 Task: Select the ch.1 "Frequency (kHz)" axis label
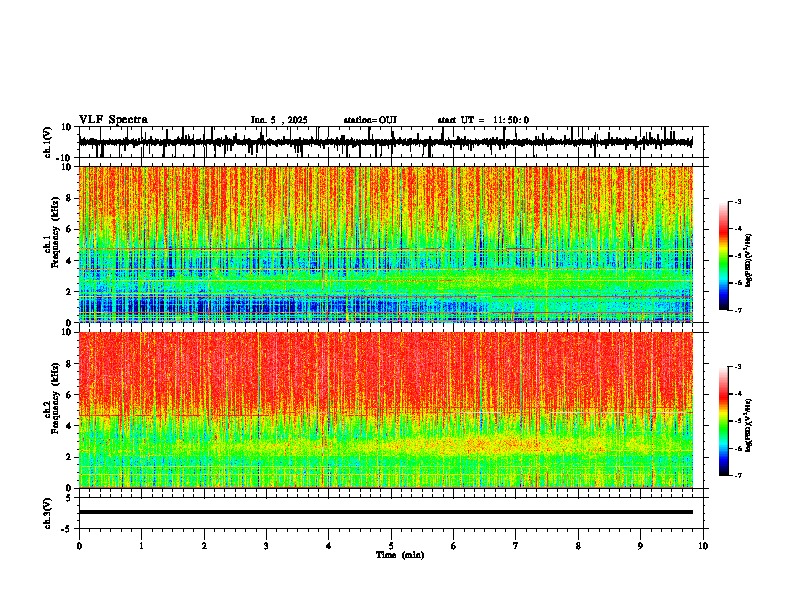pyautogui.click(x=55, y=232)
